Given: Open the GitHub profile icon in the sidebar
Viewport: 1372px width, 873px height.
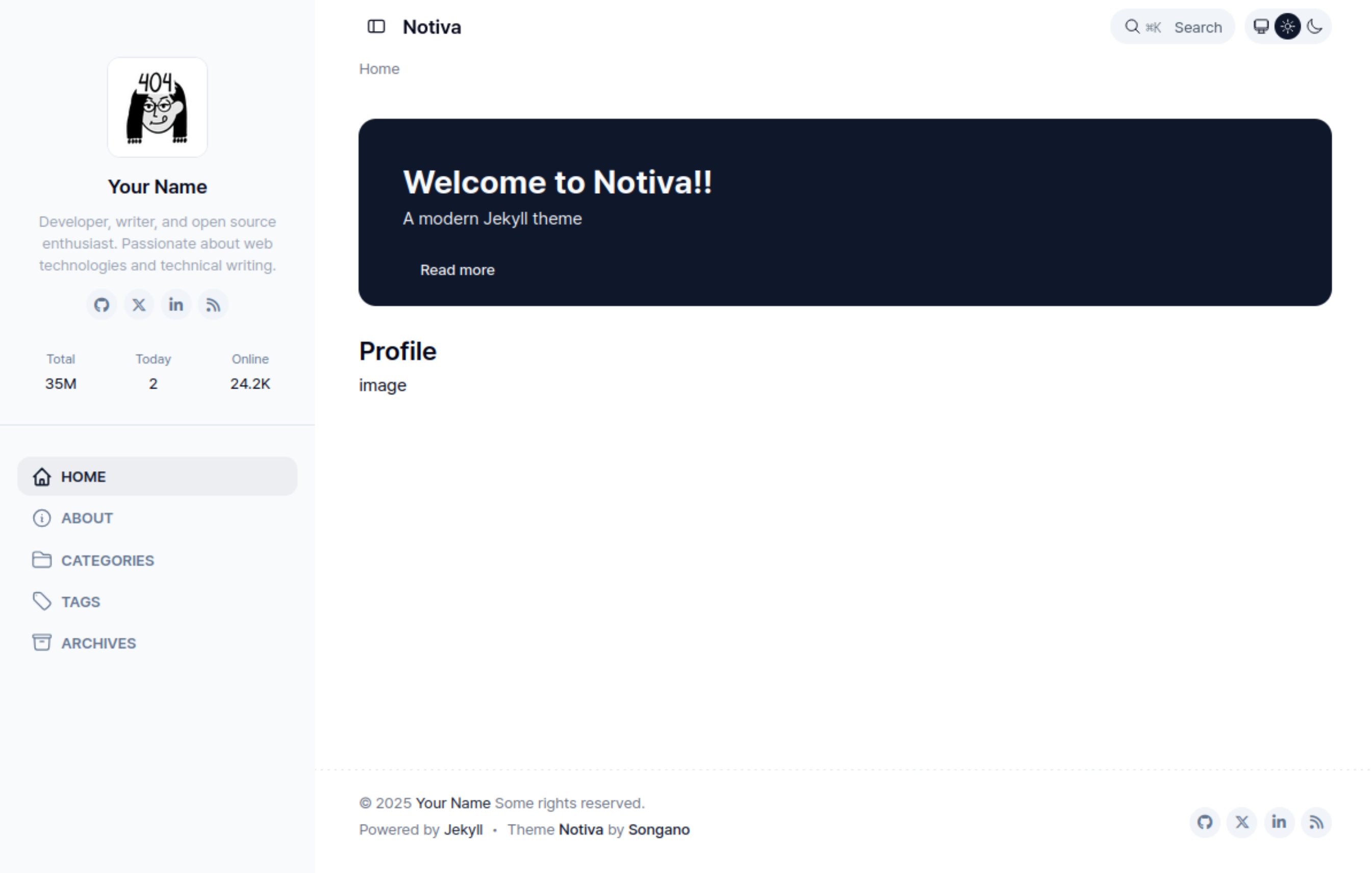Looking at the screenshot, I should coord(101,304).
